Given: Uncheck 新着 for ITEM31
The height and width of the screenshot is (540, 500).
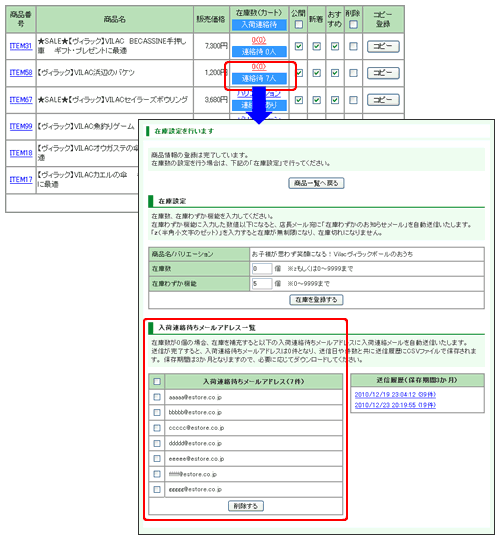Looking at the screenshot, I should 317,46.
